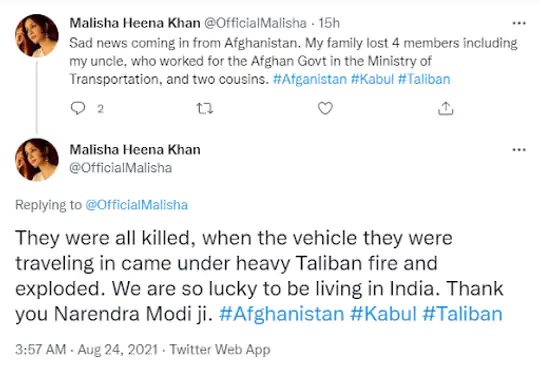Open three-dot menu on reply tweet
Image resolution: width=540 pixels, height=369 pixels.
519,150
